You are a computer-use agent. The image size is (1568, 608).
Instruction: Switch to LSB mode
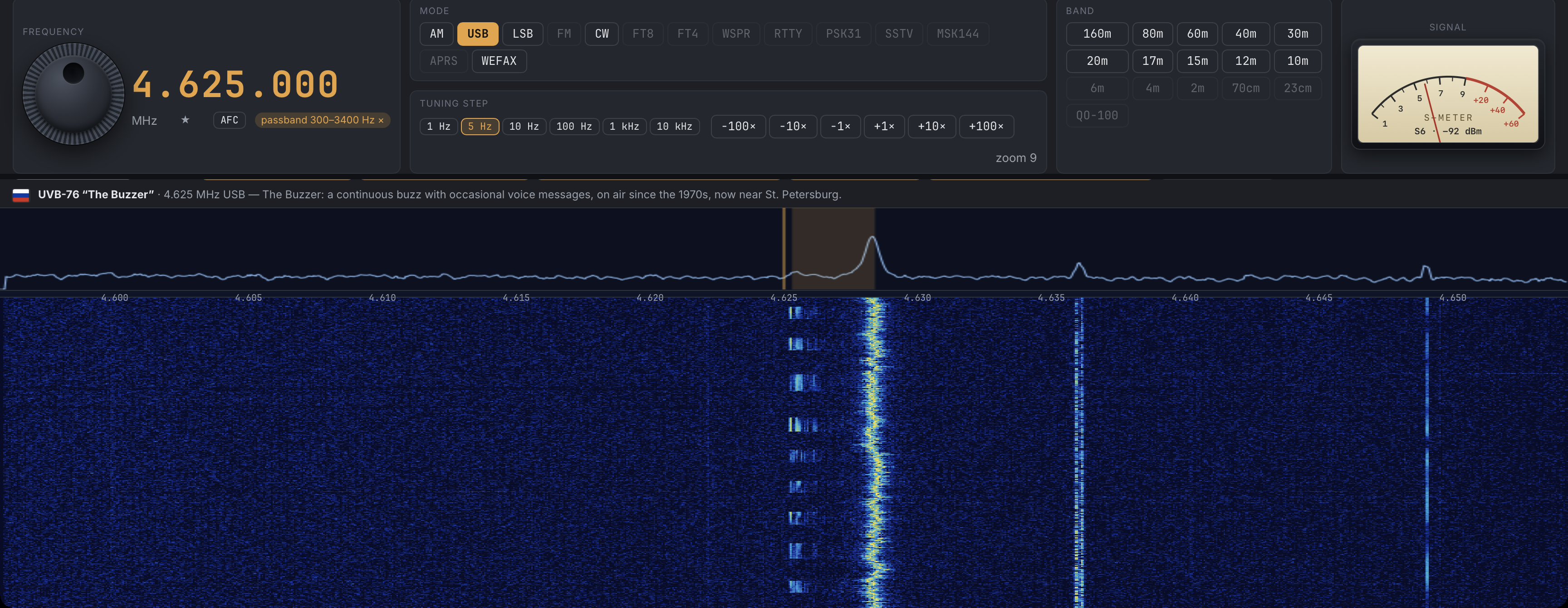tap(523, 34)
